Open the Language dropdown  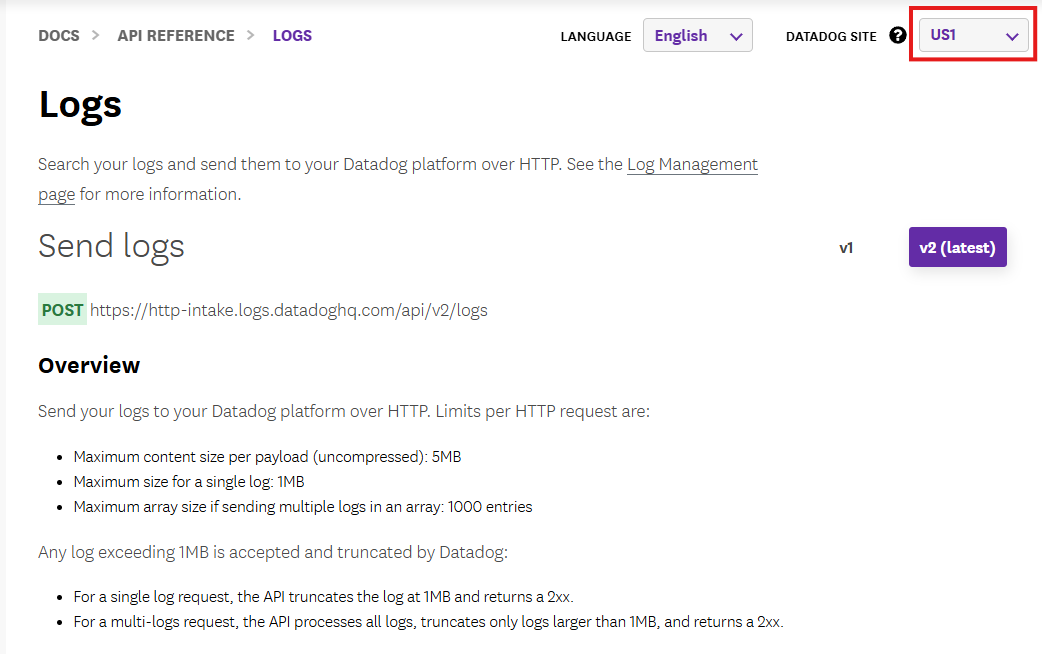tap(697, 35)
